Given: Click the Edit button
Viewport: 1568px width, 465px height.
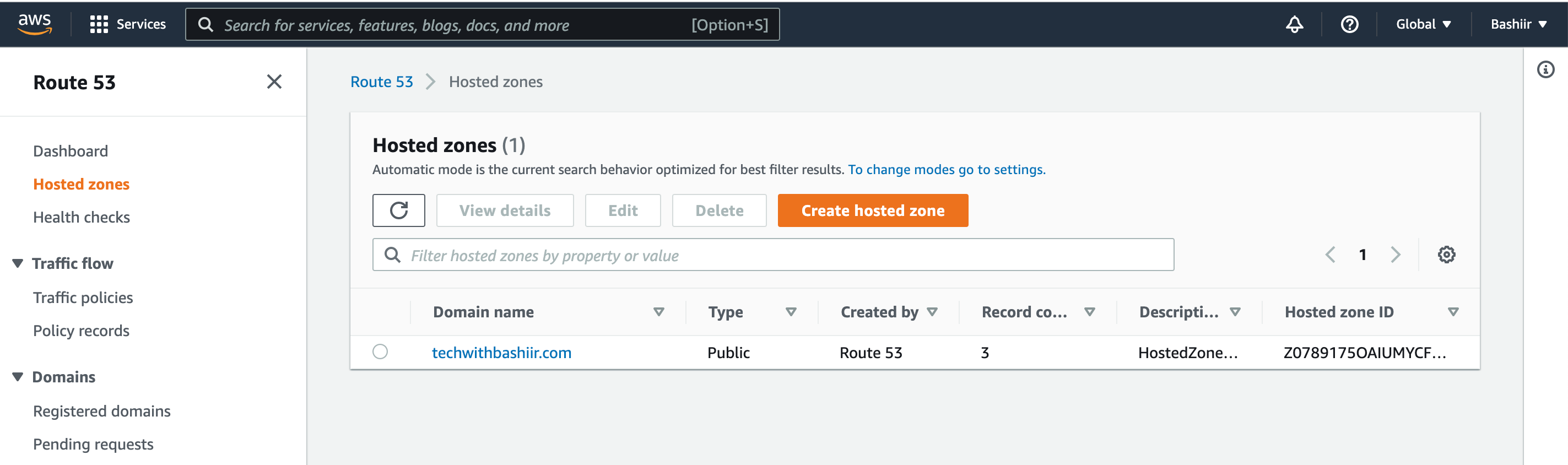Looking at the screenshot, I should tap(623, 210).
